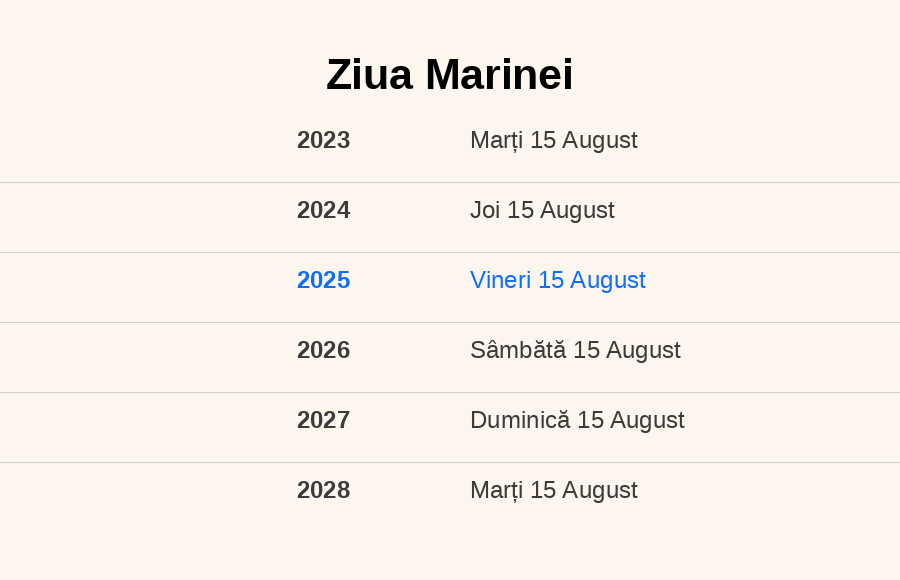Image resolution: width=900 pixels, height=580 pixels.
Task: Click the word Joi in the 2024 row
Action: click(x=485, y=210)
